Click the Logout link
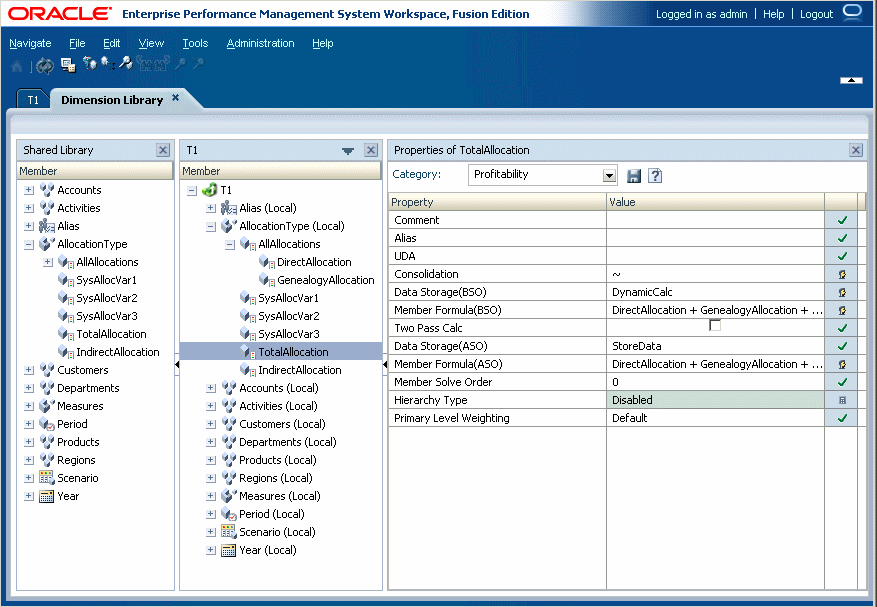The height and width of the screenshot is (607, 877). [x=816, y=15]
